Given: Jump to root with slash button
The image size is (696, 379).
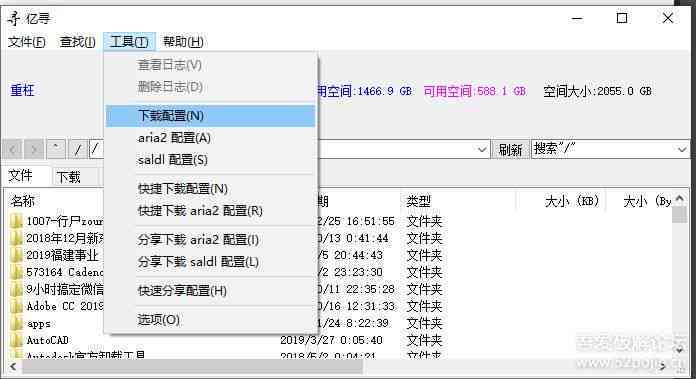Looking at the screenshot, I should 77,150.
